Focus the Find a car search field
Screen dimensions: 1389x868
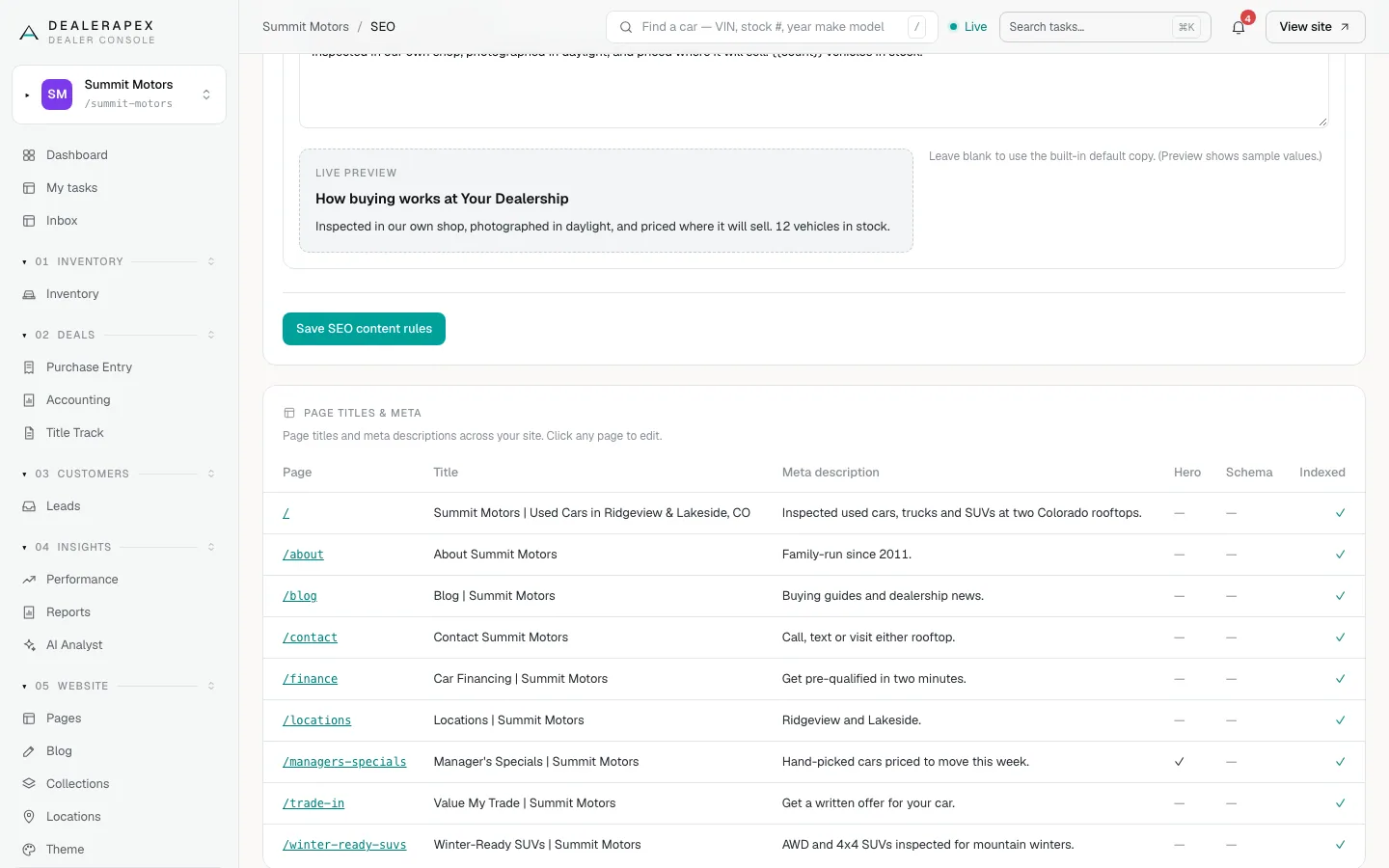tap(772, 27)
